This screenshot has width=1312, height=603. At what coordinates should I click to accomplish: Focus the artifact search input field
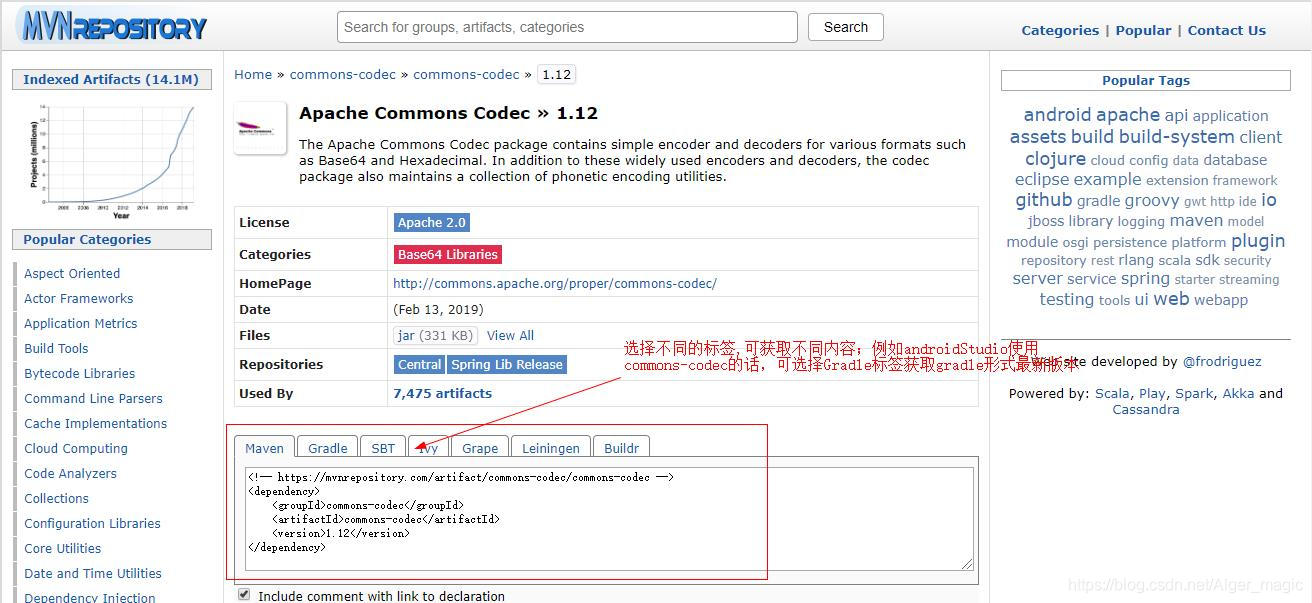point(567,27)
